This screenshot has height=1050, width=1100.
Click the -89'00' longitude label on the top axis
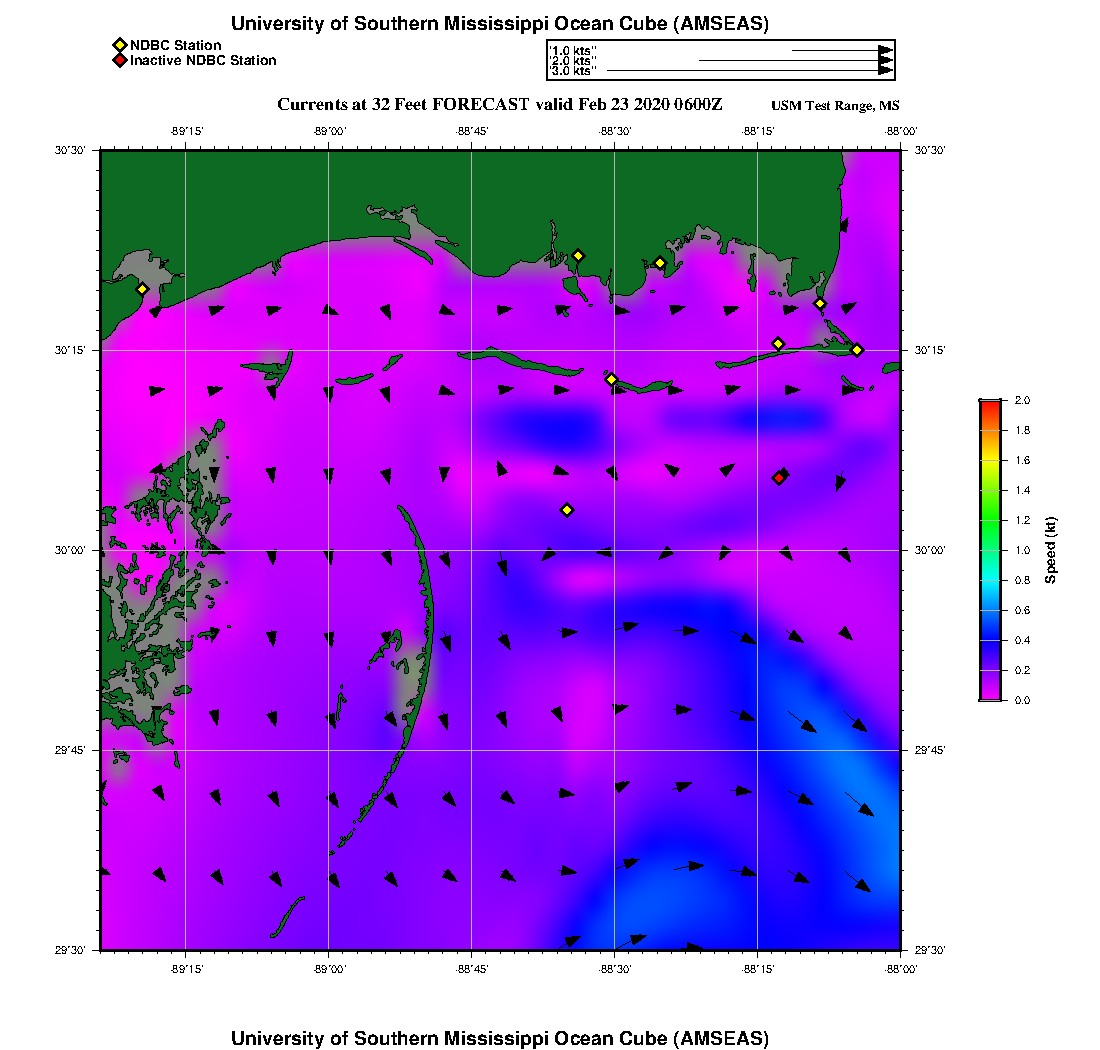330,131
